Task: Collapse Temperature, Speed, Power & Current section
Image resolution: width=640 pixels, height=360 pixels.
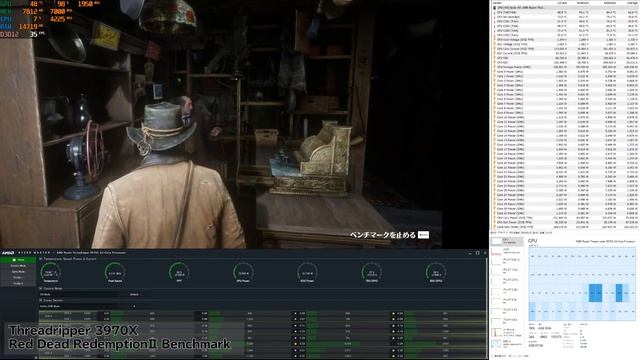Action: 40,259
